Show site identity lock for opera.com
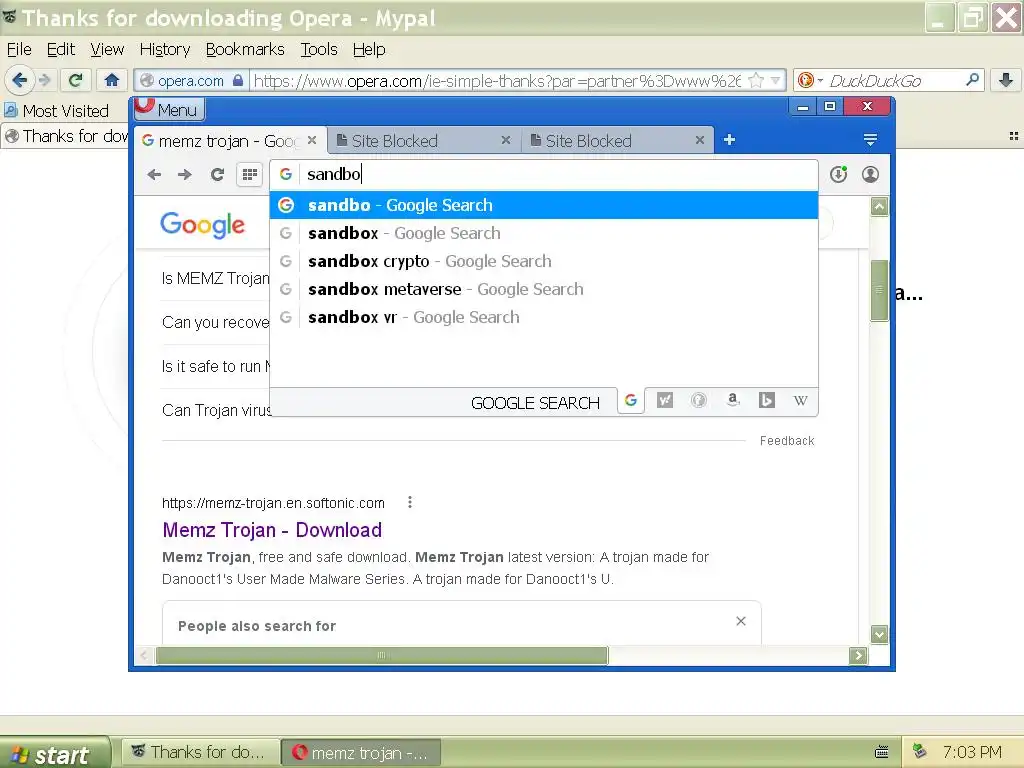1024x768 pixels. 238,80
